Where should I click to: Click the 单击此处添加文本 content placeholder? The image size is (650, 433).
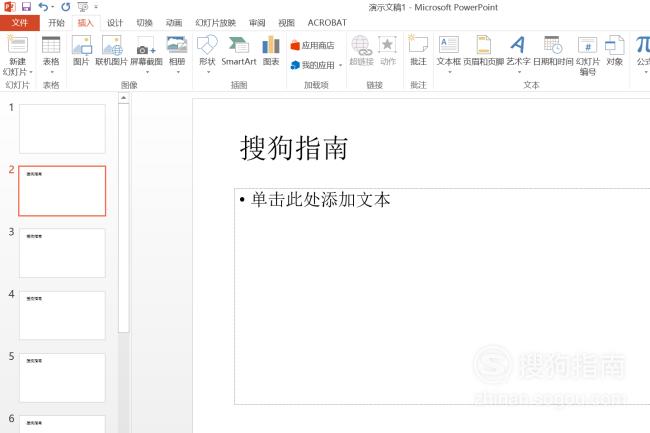(442, 296)
